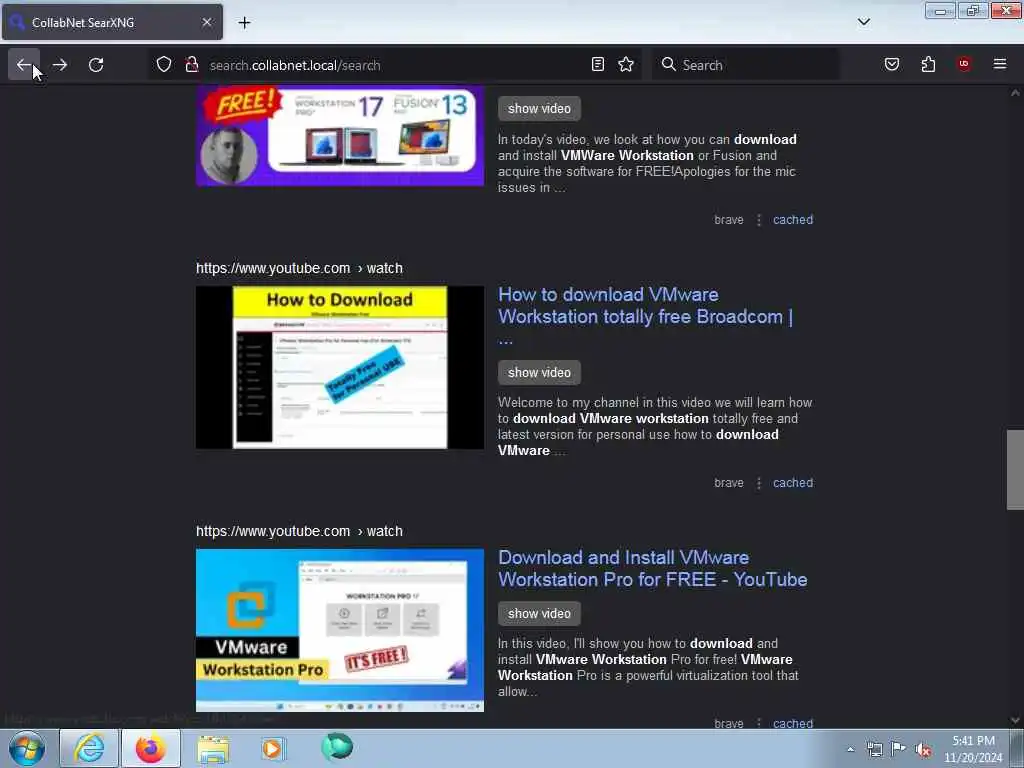Click the browser Search box

[746, 65]
